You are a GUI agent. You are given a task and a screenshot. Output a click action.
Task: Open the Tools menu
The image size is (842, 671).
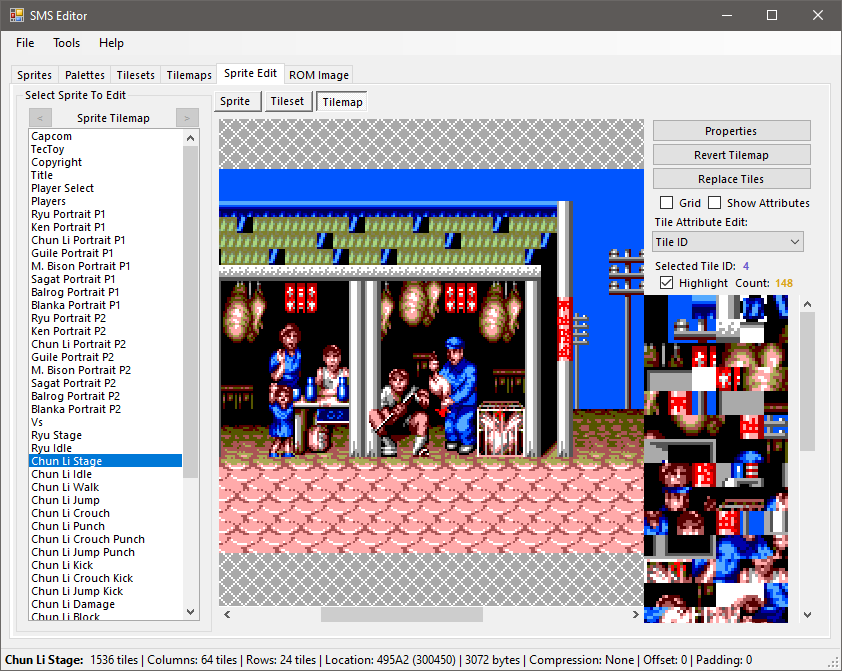[67, 43]
